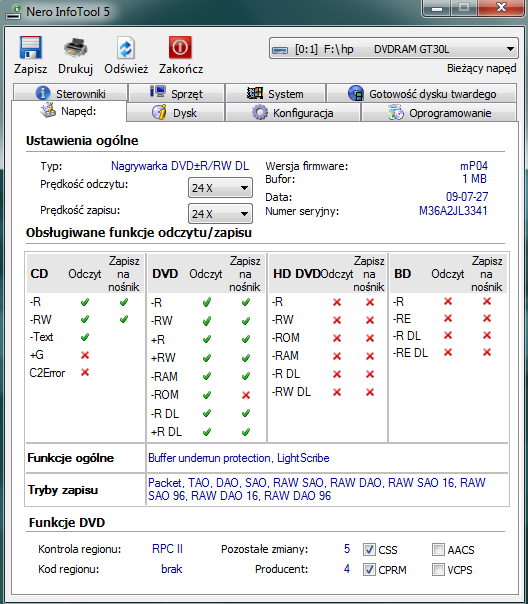528x604 pixels.
Task: Toggle the CPRM checkbox
Action: coord(369,569)
